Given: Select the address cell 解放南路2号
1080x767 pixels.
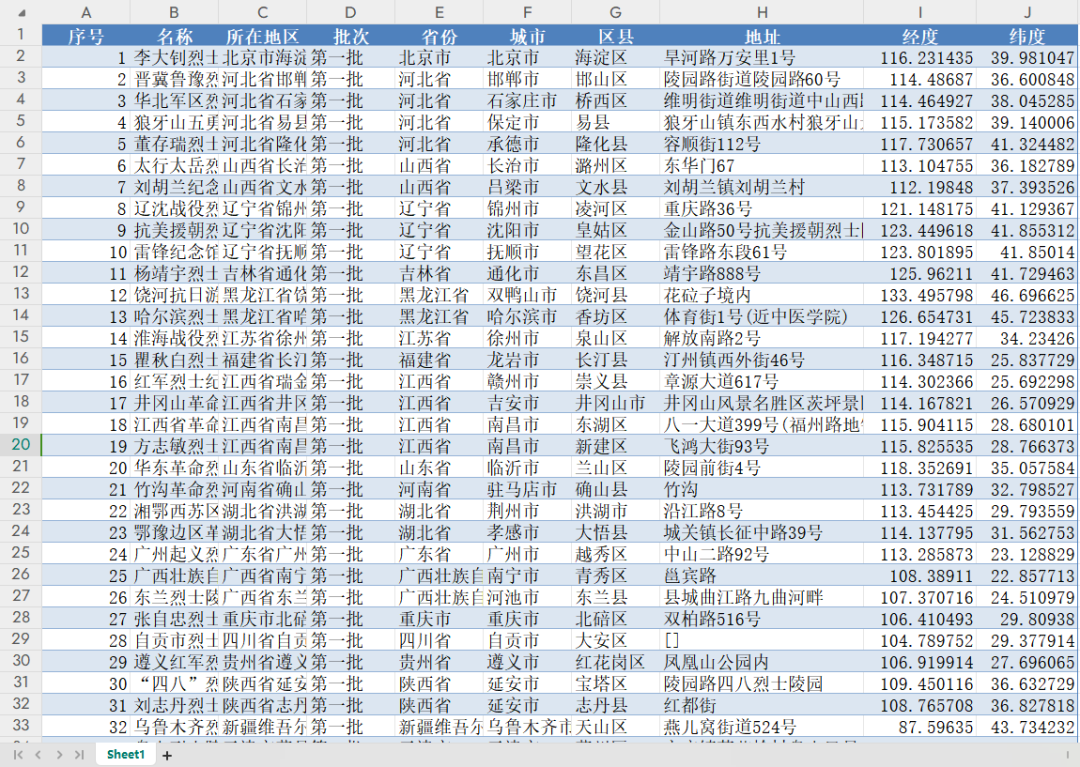Looking at the screenshot, I should (762, 338).
